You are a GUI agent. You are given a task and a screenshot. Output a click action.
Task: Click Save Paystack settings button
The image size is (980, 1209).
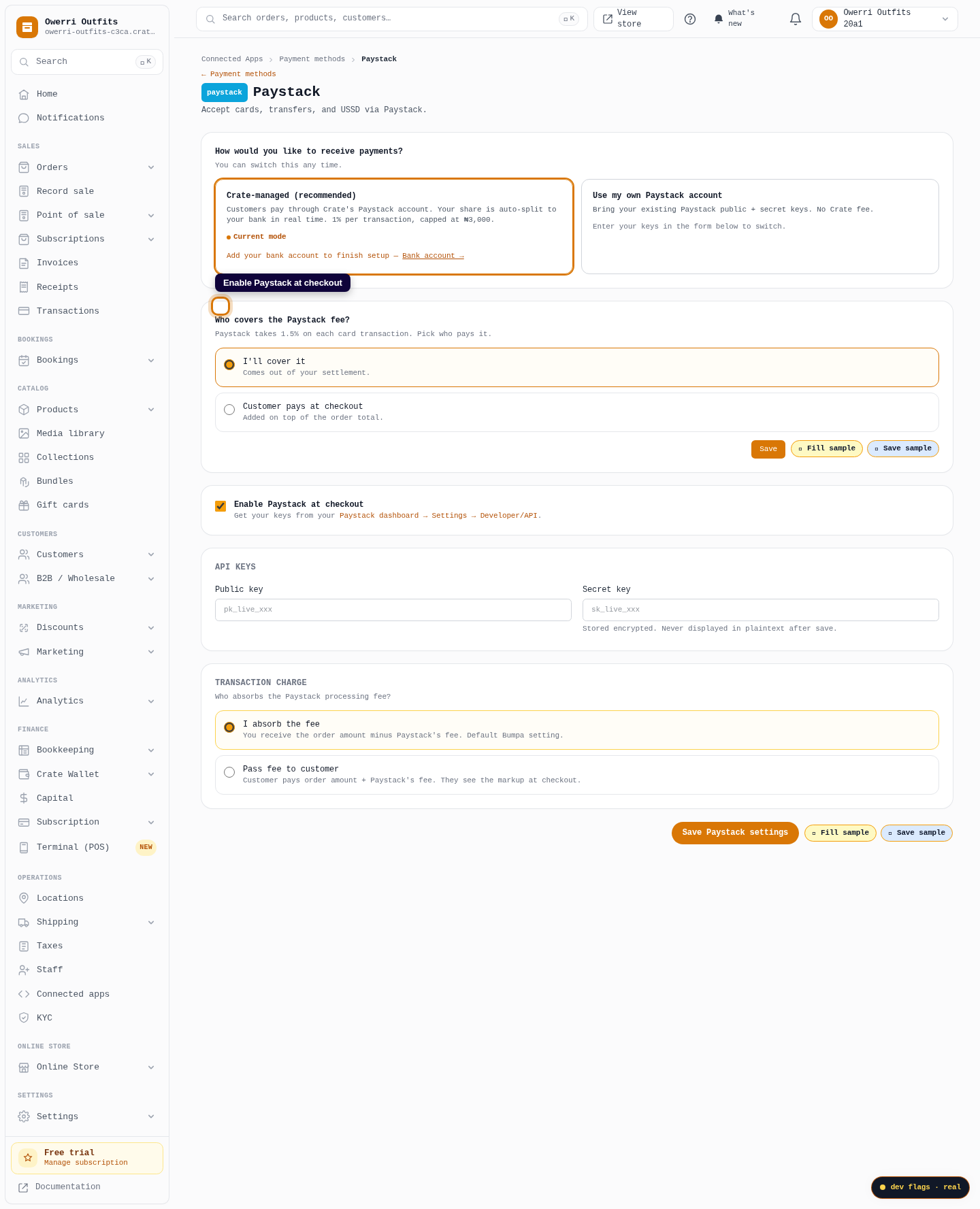coord(735,833)
